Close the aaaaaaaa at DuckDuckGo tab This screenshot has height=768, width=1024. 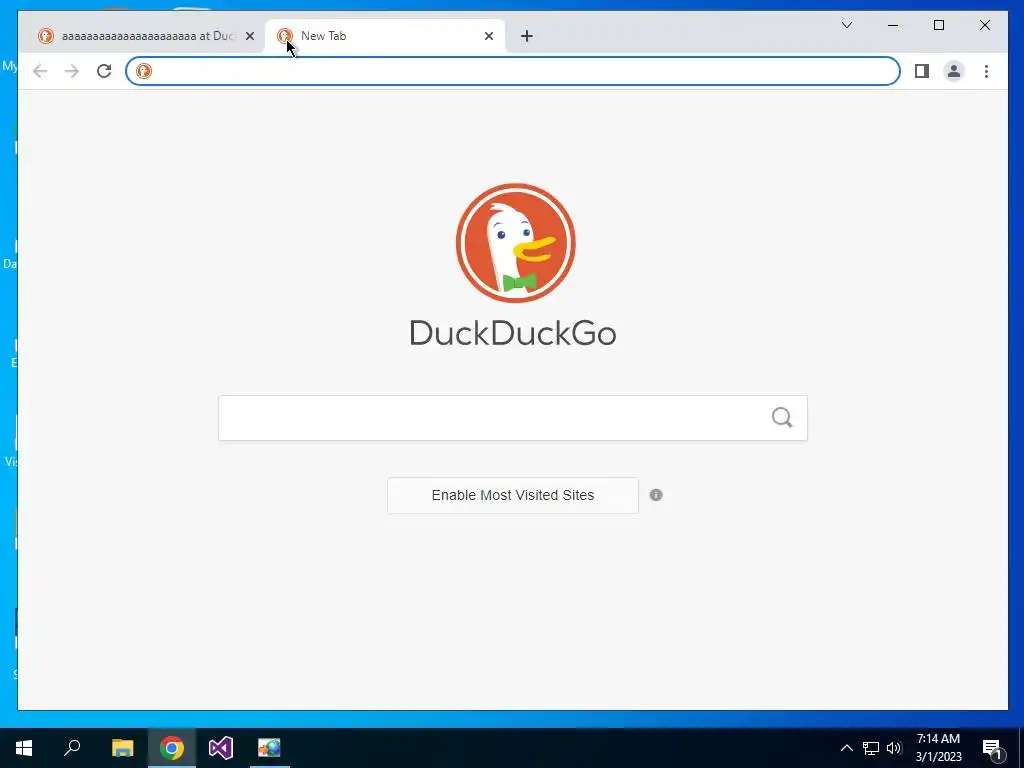[249, 37]
